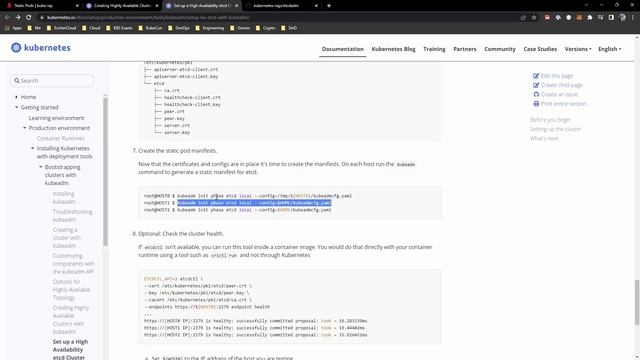This screenshot has width=640, height=360.
Task: Open the browser profile avatar
Action: point(622,18)
